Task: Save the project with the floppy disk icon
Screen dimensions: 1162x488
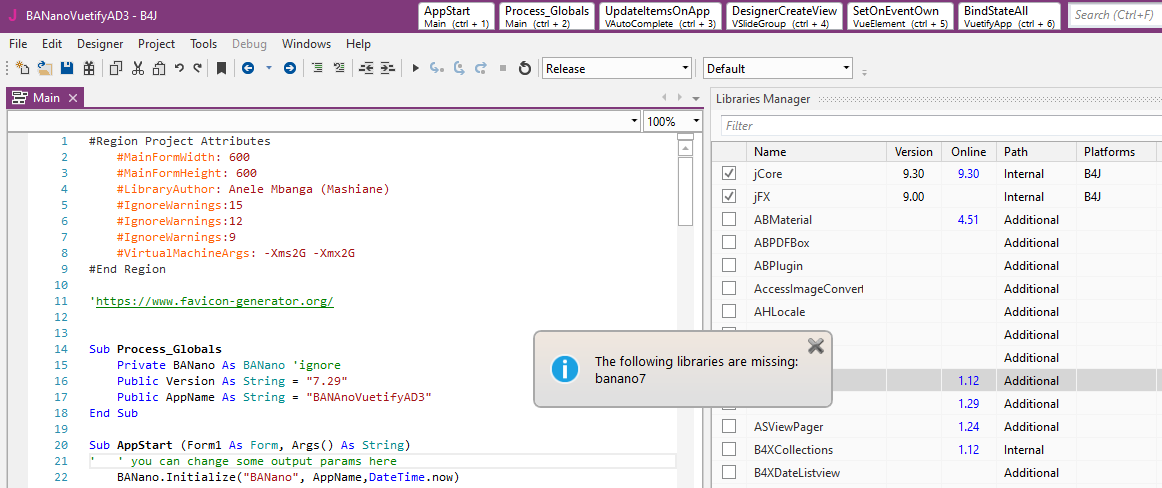Action: click(67, 68)
